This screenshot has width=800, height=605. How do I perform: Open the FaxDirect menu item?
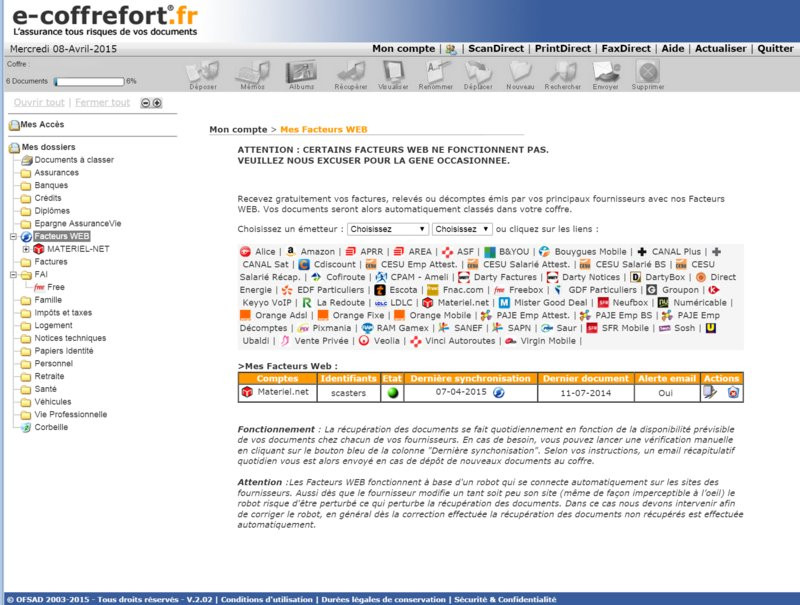tap(626, 48)
